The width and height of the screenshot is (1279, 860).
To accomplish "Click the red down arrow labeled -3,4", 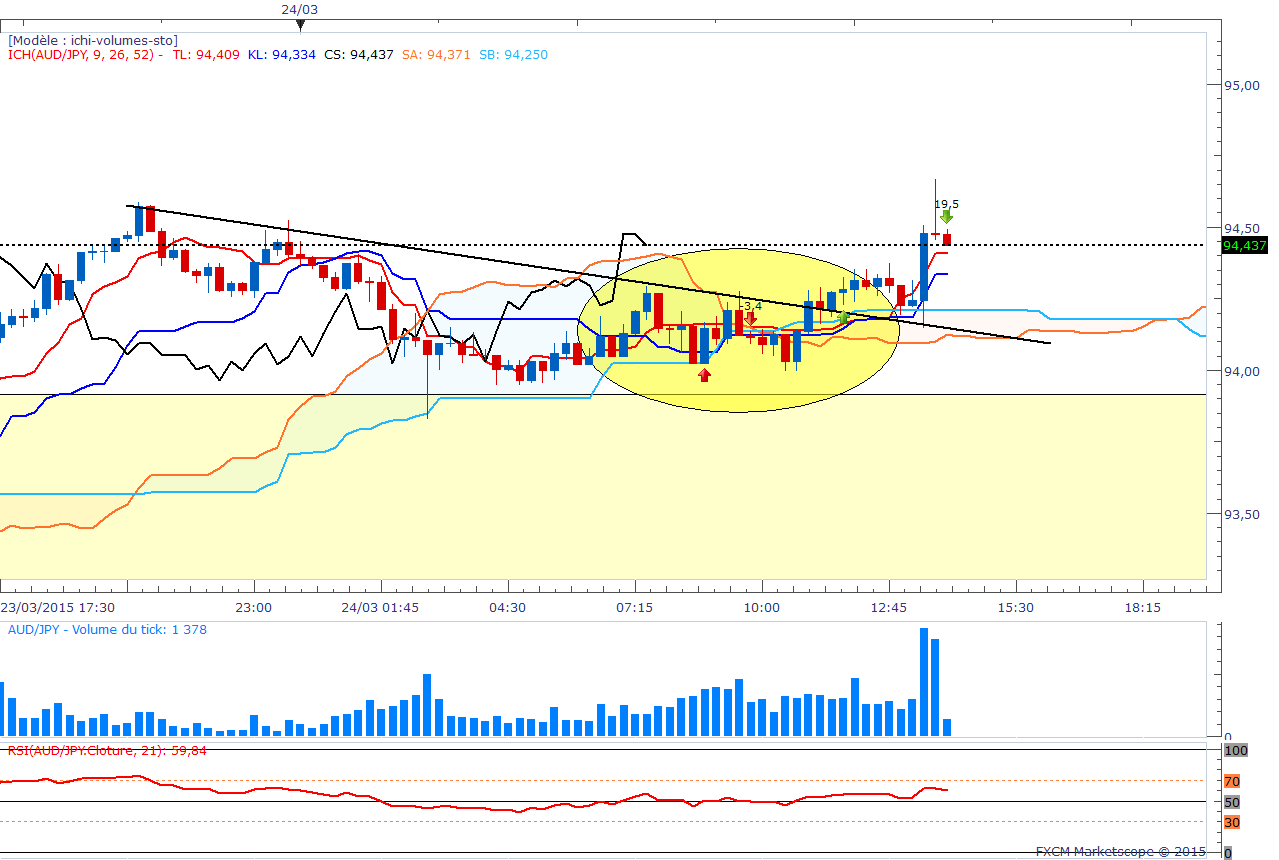I will tap(750, 319).
